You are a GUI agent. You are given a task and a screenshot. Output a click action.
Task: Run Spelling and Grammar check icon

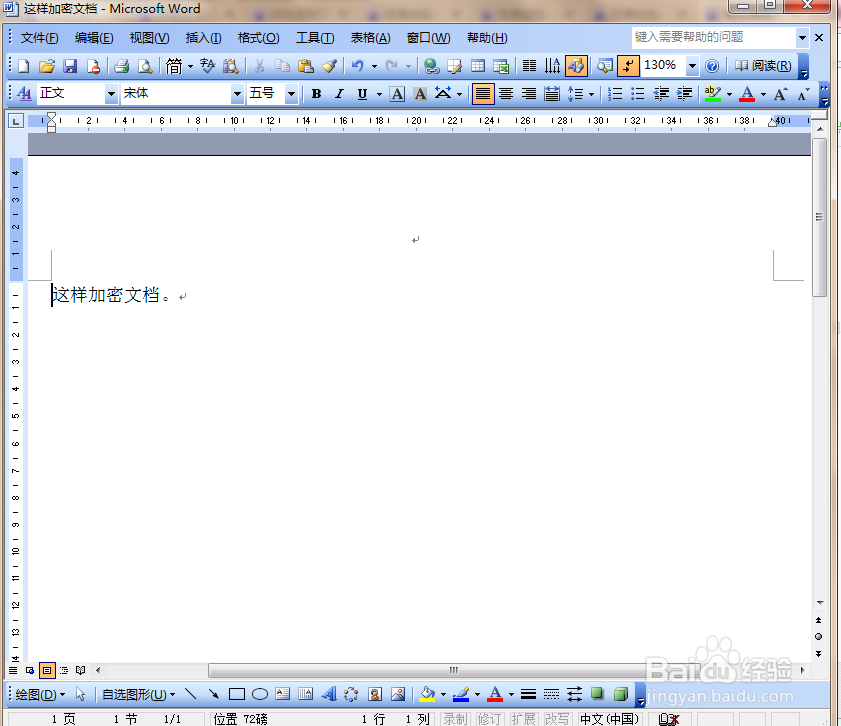(209, 65)
